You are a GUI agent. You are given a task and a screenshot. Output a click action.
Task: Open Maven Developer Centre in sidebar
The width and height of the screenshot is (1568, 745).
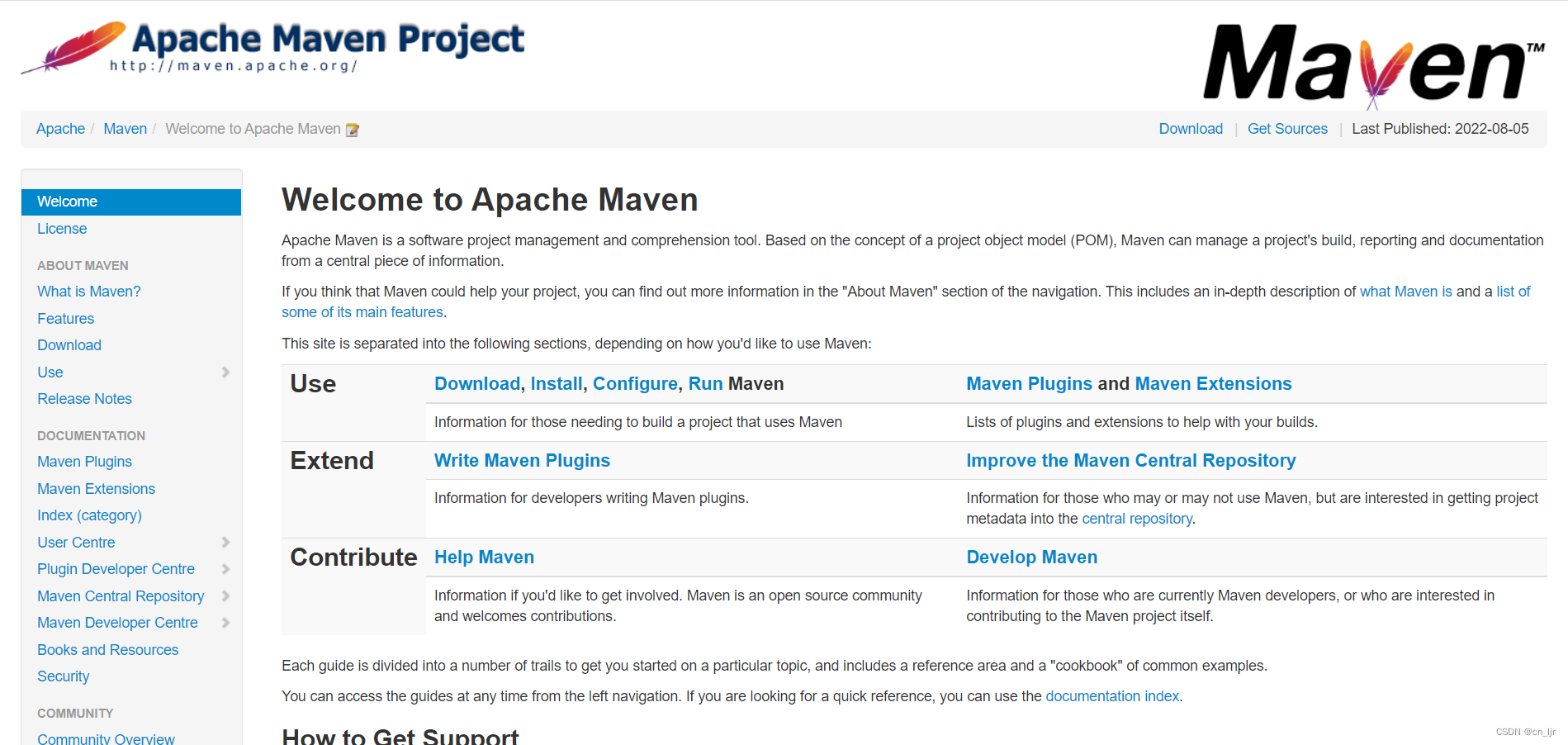(x=117, y=623)
